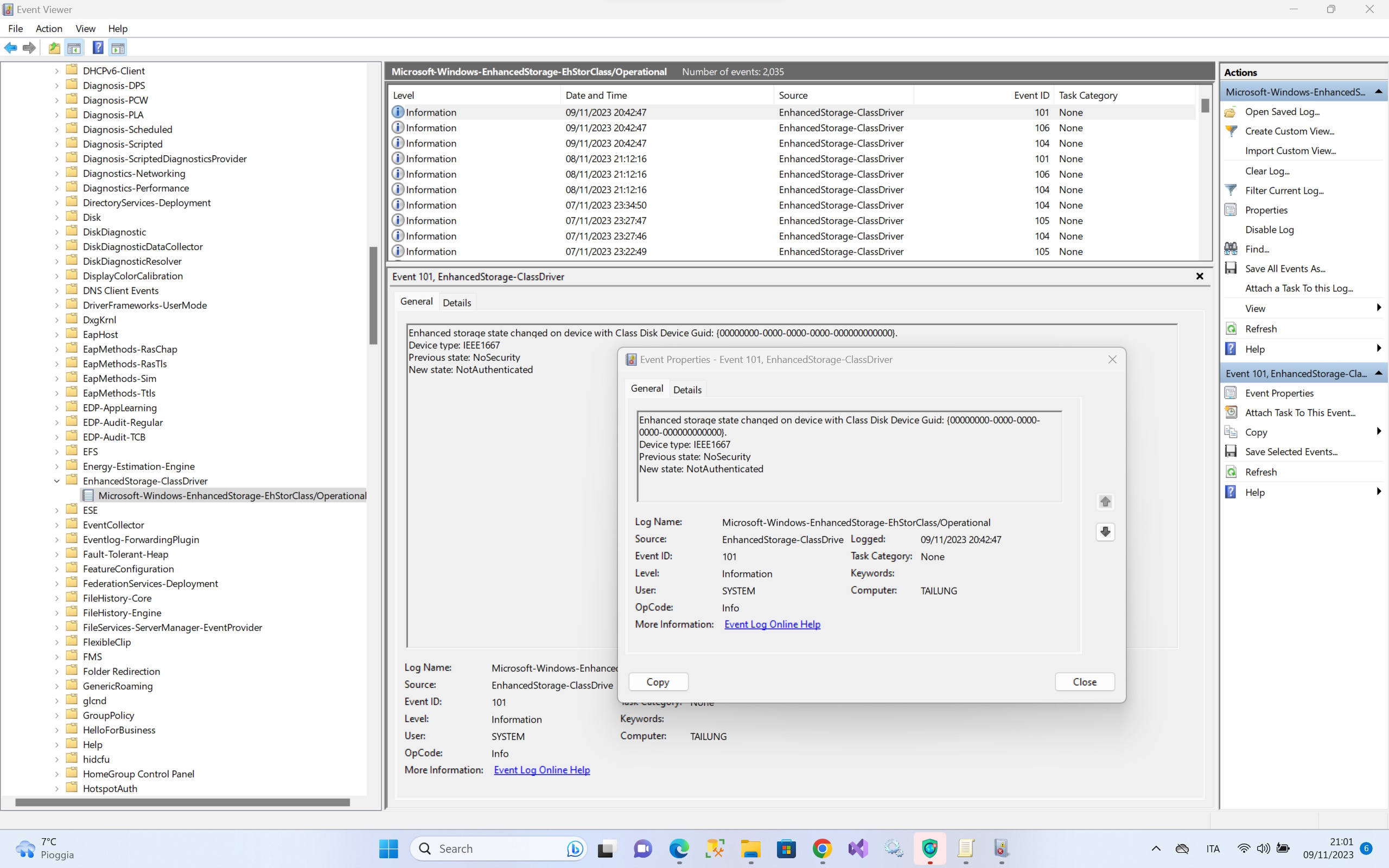Click the Show/Hide Action Pane toolbar icon

click(x=118, y=48)
